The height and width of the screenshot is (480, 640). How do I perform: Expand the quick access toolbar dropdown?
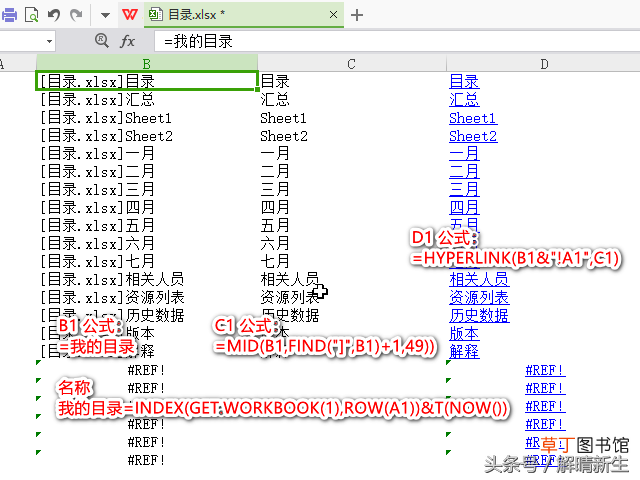pos(105,16)
